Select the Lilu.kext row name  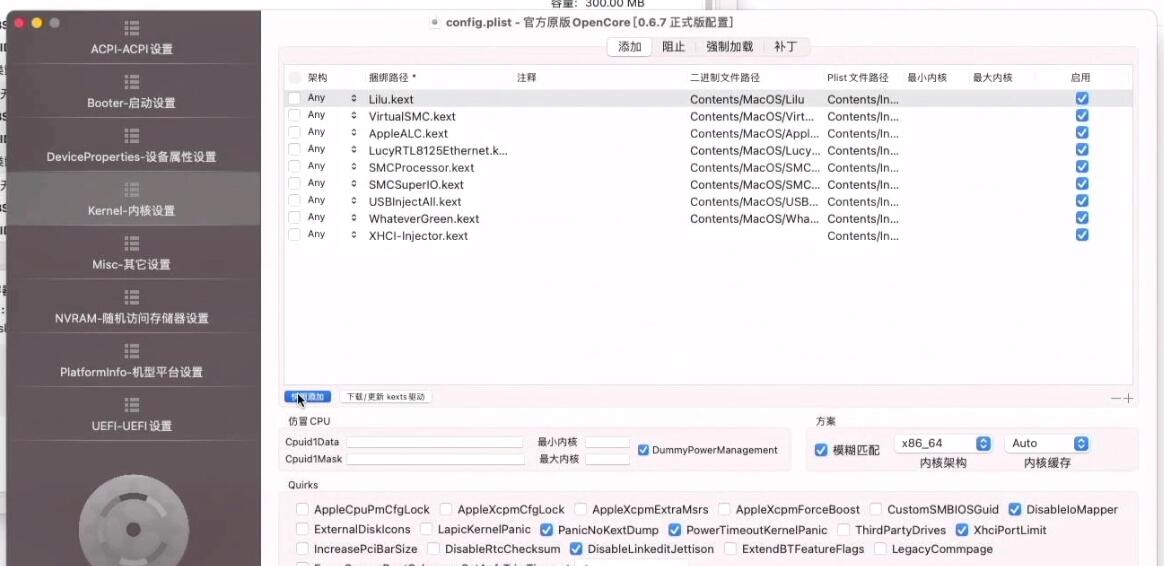[391, 99]
